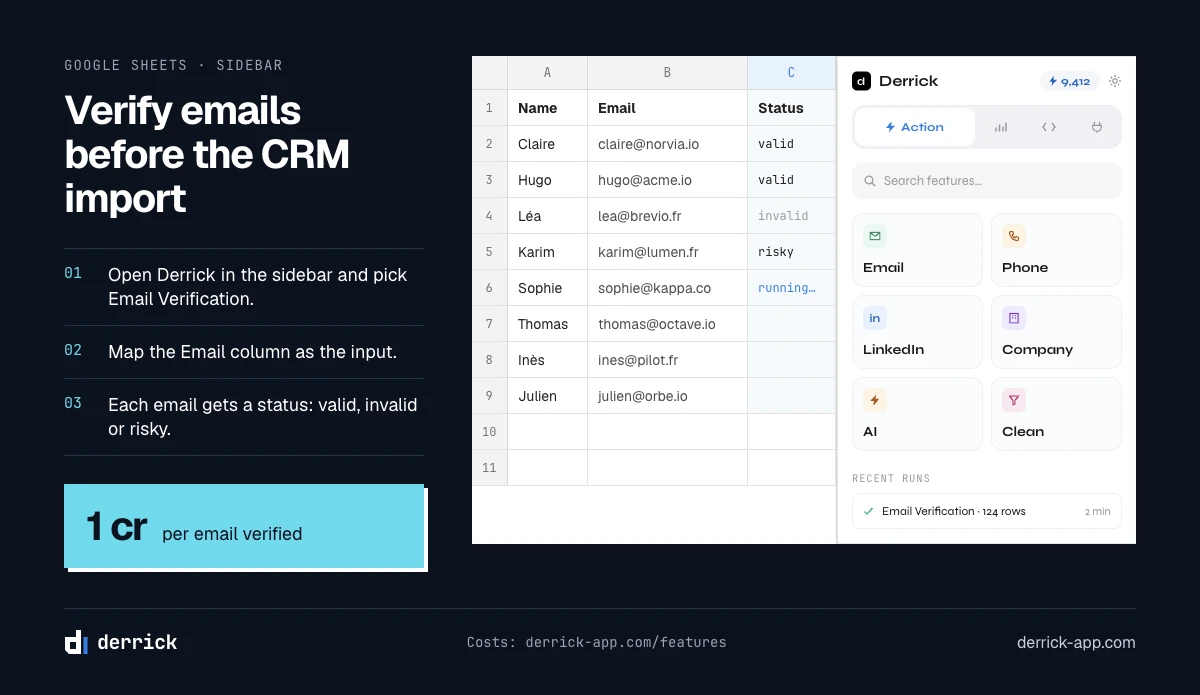Select column A header
Viewport: 1200px width, 695px height.
[x=547, y=73]
